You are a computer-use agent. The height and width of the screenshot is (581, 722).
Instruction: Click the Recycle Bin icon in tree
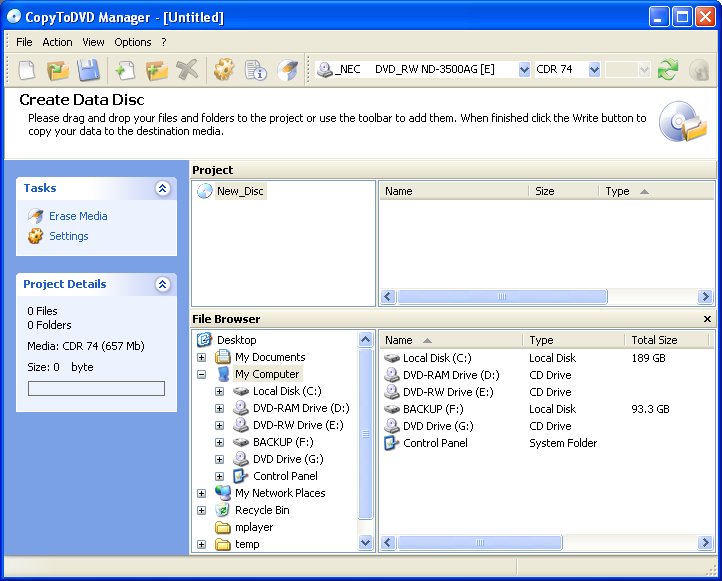coord(223,510)
